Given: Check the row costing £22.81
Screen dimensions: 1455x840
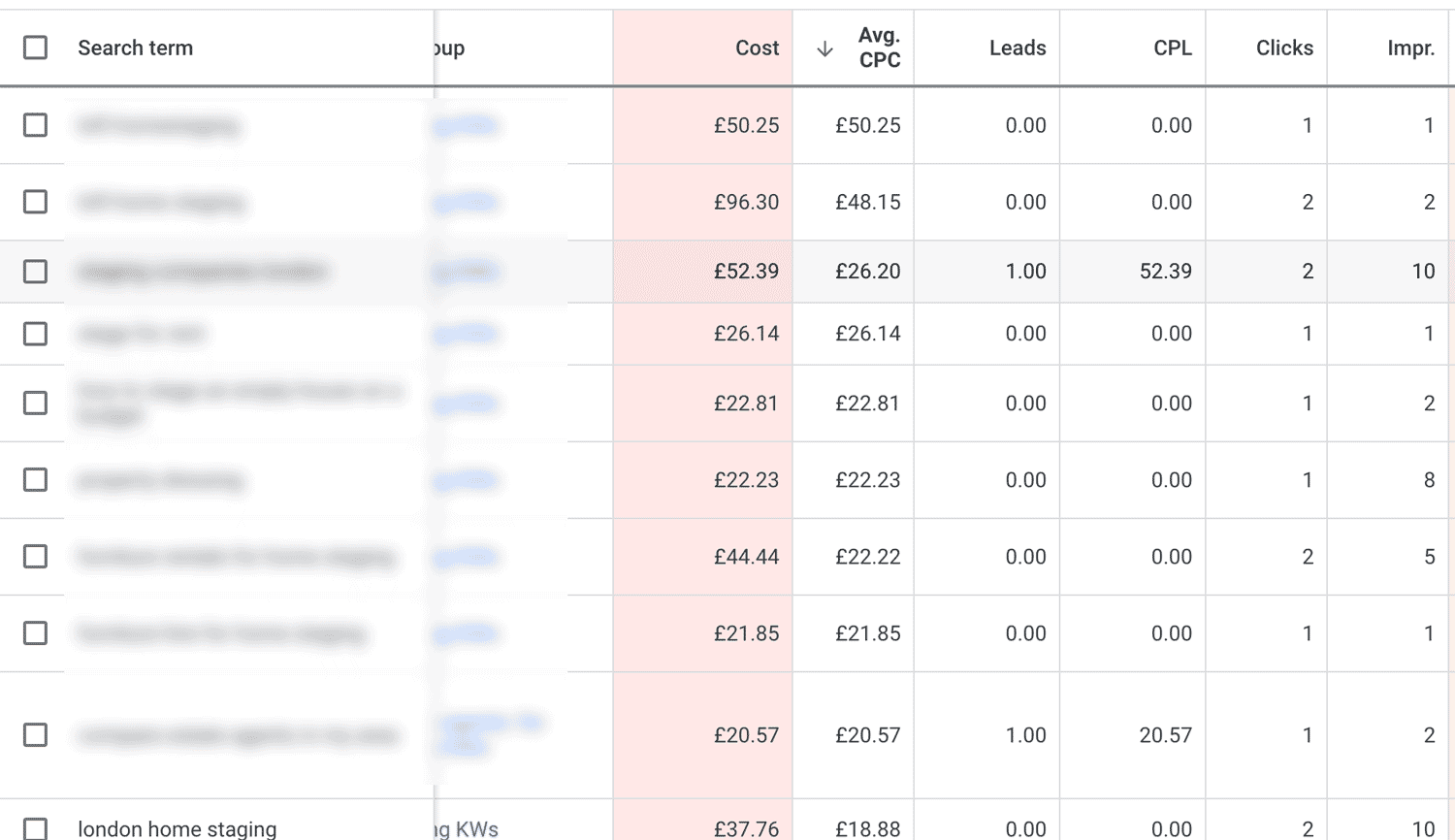Looking at the screenshot, I should [35, 404].
